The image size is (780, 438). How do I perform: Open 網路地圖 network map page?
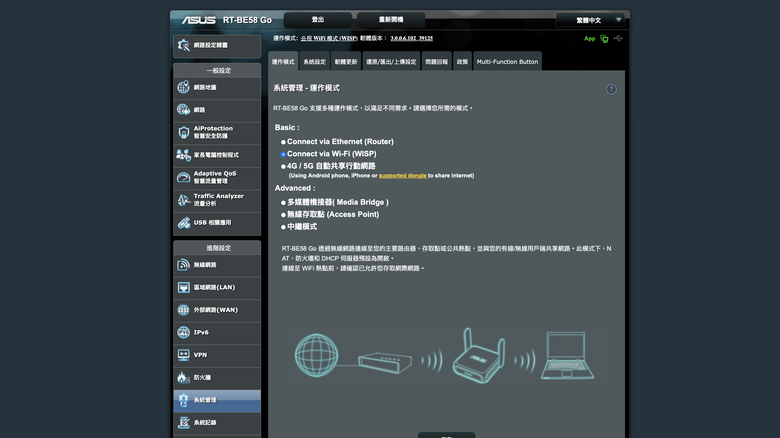pos(217,88)
